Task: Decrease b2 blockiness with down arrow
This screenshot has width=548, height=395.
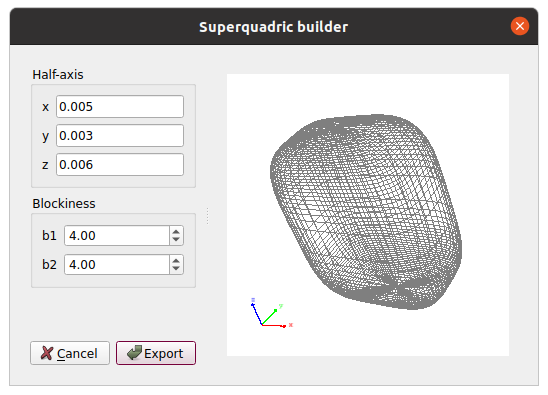Action: 176,269
